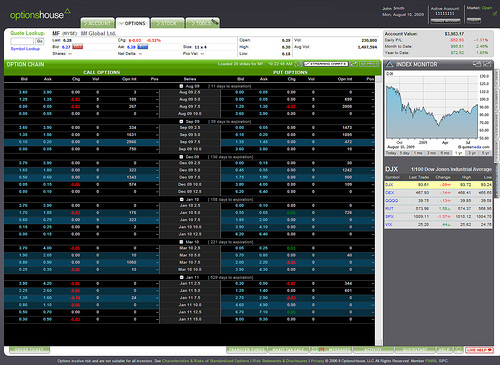
Task: Collapse the Dec 09 expiration group
Action: click(x=181, y=157)
